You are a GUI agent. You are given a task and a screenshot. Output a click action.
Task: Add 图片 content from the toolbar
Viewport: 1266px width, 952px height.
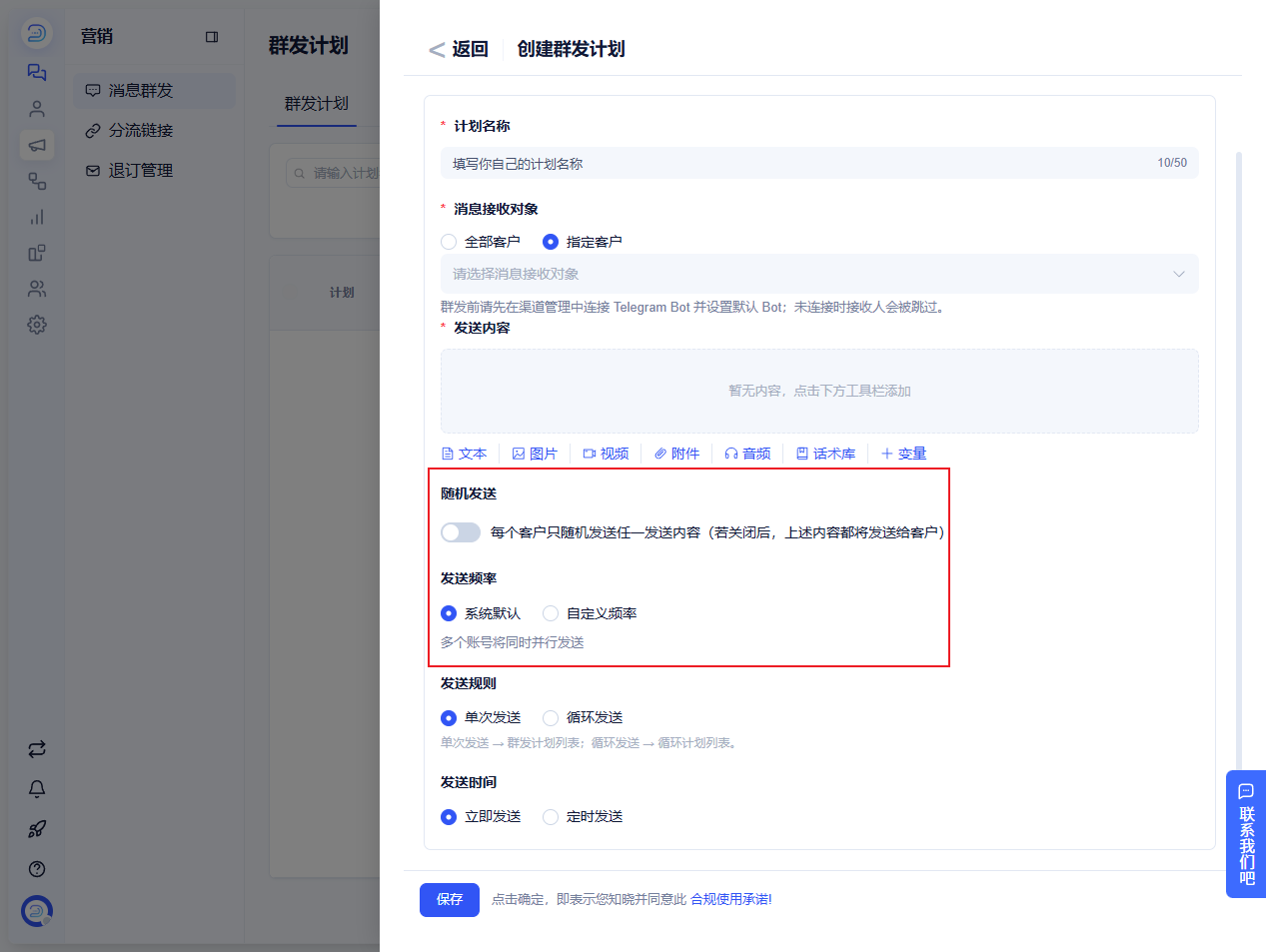coord(535,454)
